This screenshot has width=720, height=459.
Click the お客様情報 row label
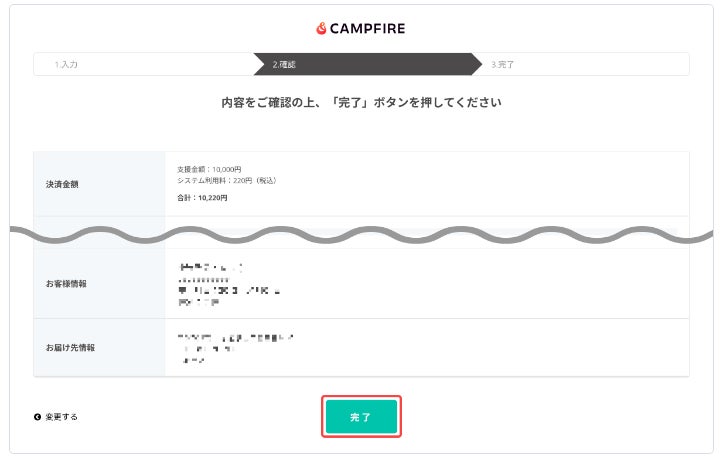click(66, 284)
